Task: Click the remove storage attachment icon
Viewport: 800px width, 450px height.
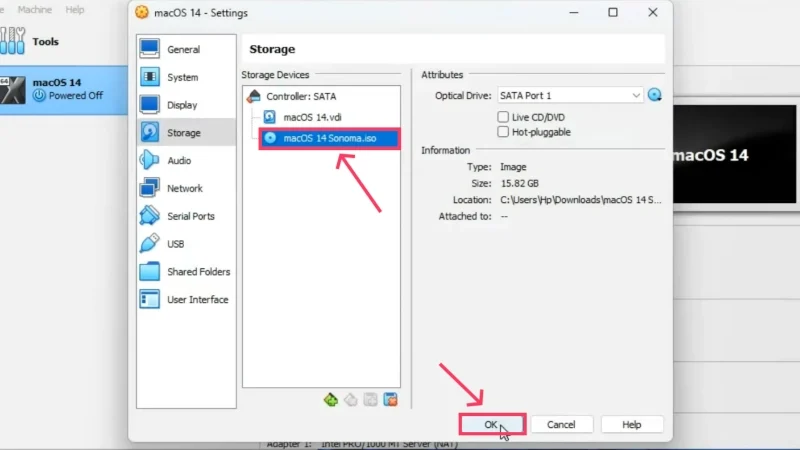Action: pos(390,399)
